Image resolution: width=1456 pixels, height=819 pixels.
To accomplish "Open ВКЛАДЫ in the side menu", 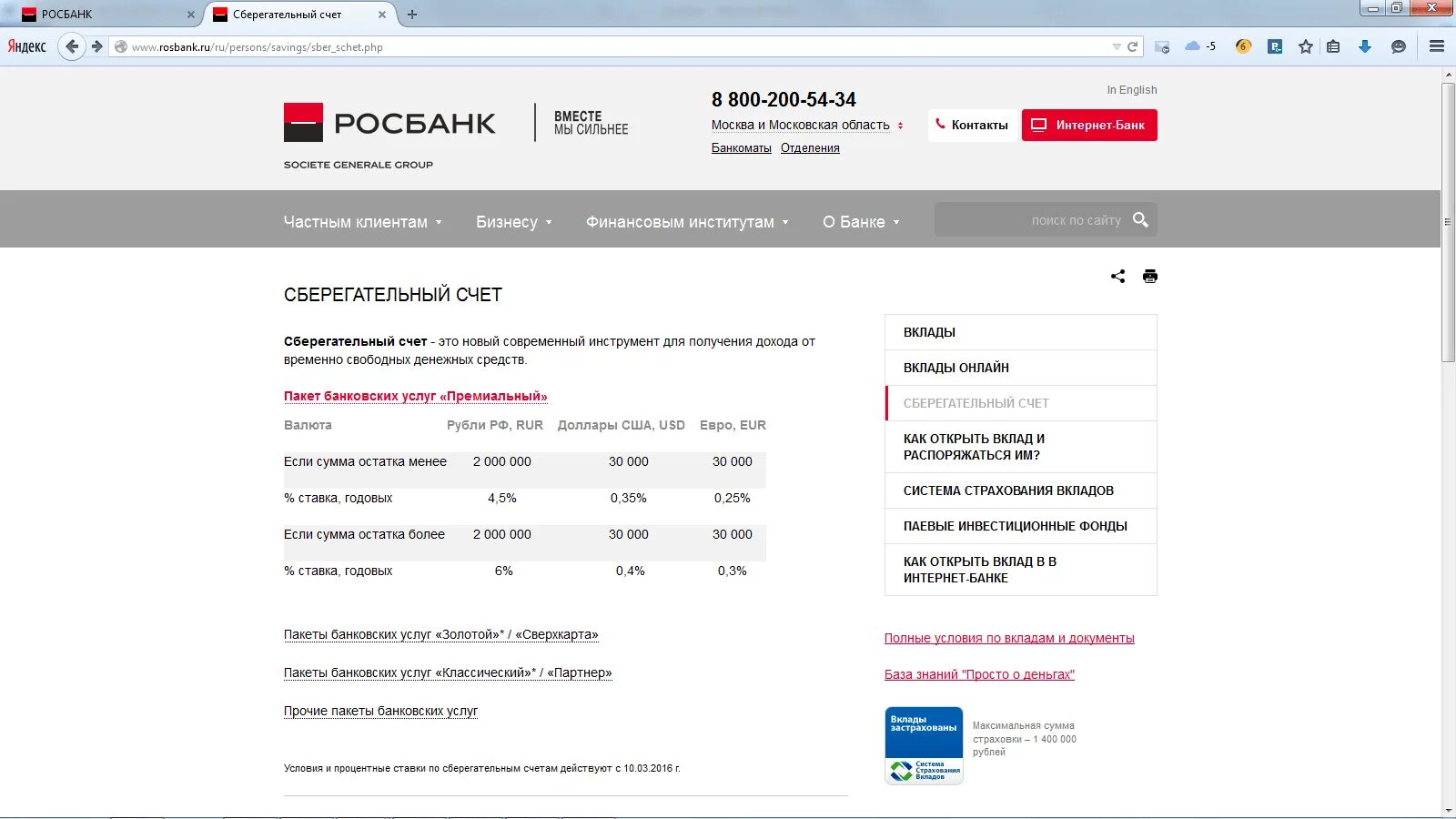I will pyautogui.click(x=1021, y=332).
